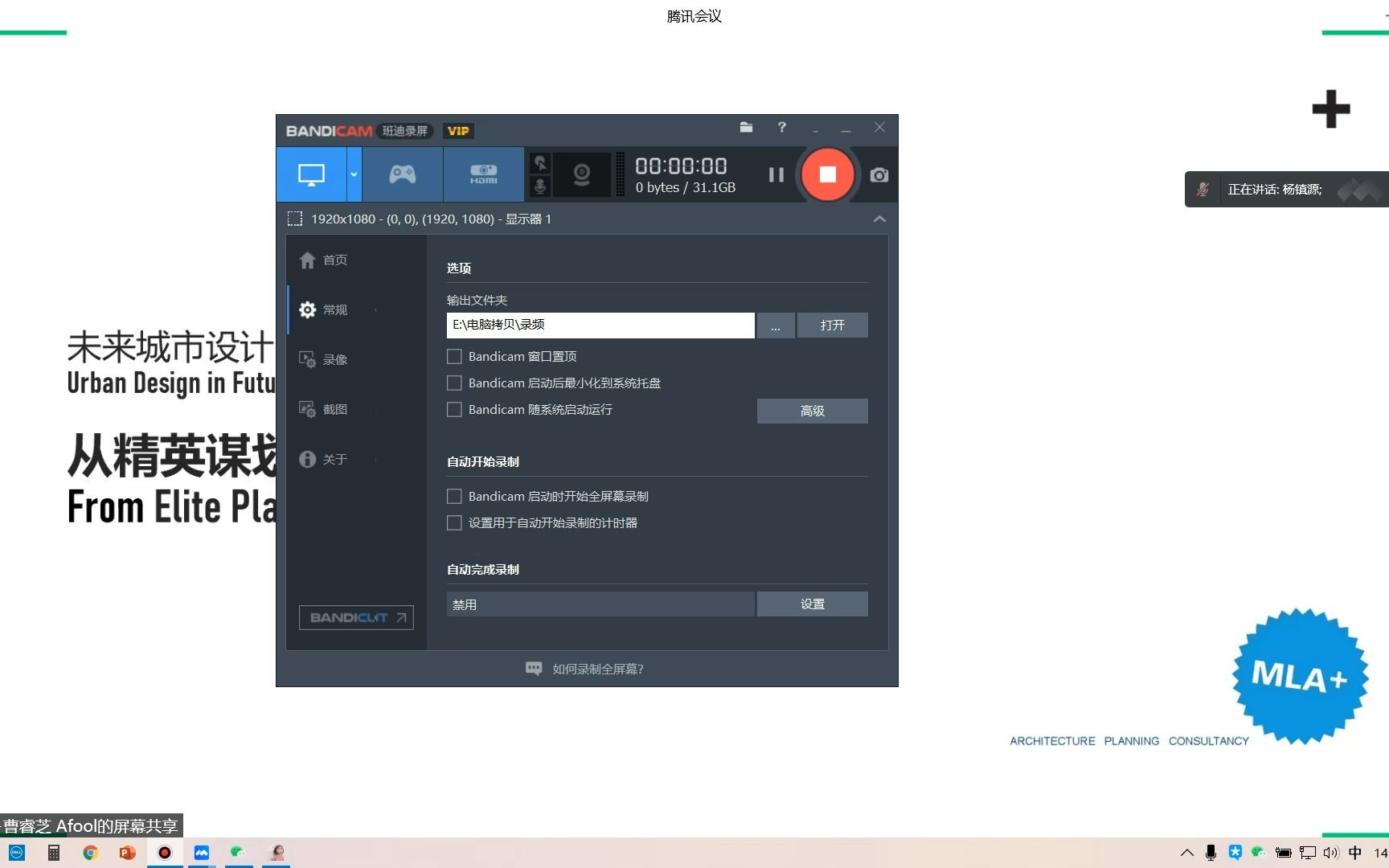Image resolution: width=1389 pixels, height=868 pixels.
Task: Click microphone icon in system tray
Action: (x=1211, y=853)
